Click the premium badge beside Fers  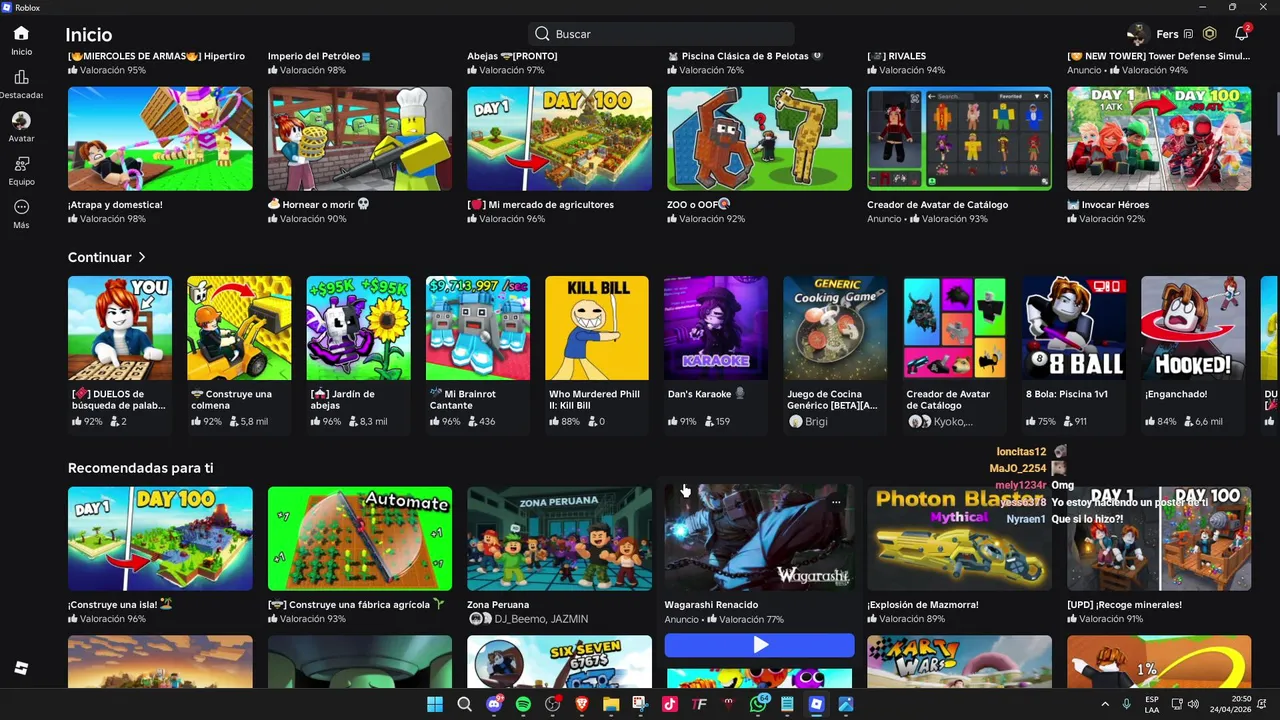[1188, 34]
